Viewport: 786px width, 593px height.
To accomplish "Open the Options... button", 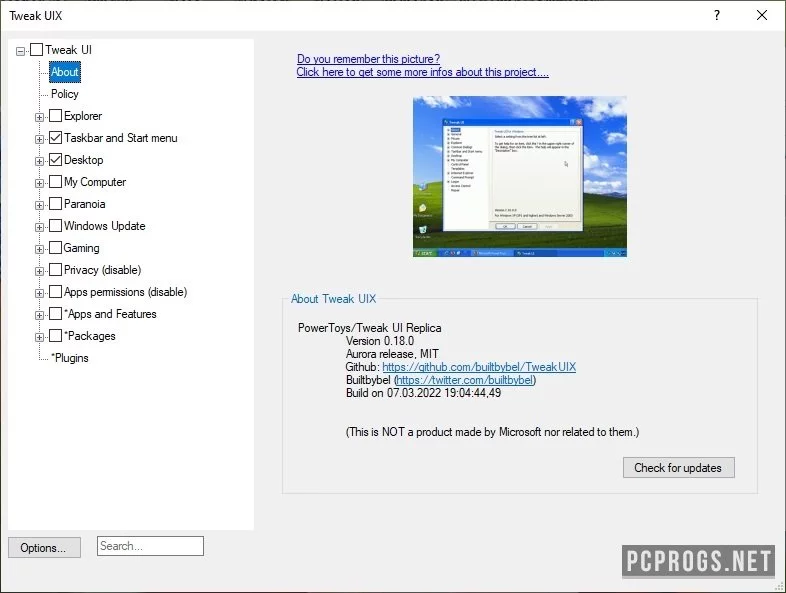I will (44, 547).
